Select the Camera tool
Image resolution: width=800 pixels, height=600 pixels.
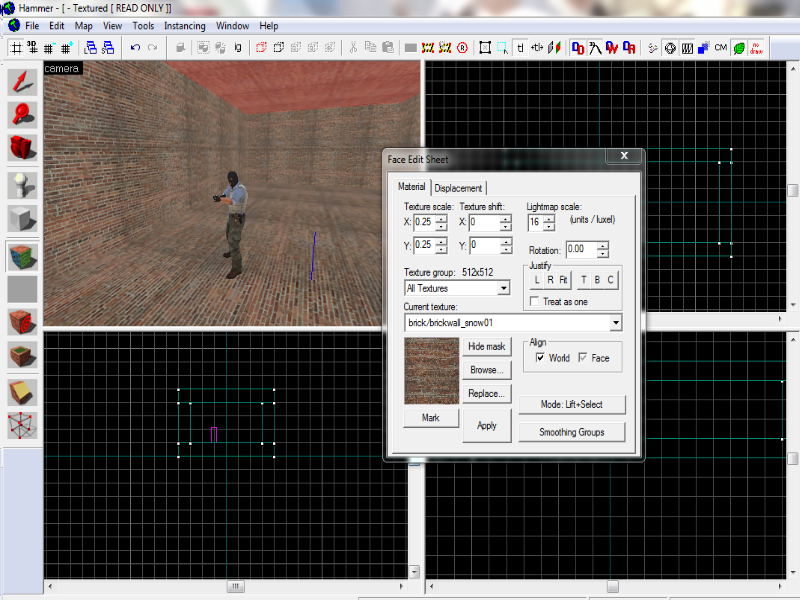pos(22,147)
